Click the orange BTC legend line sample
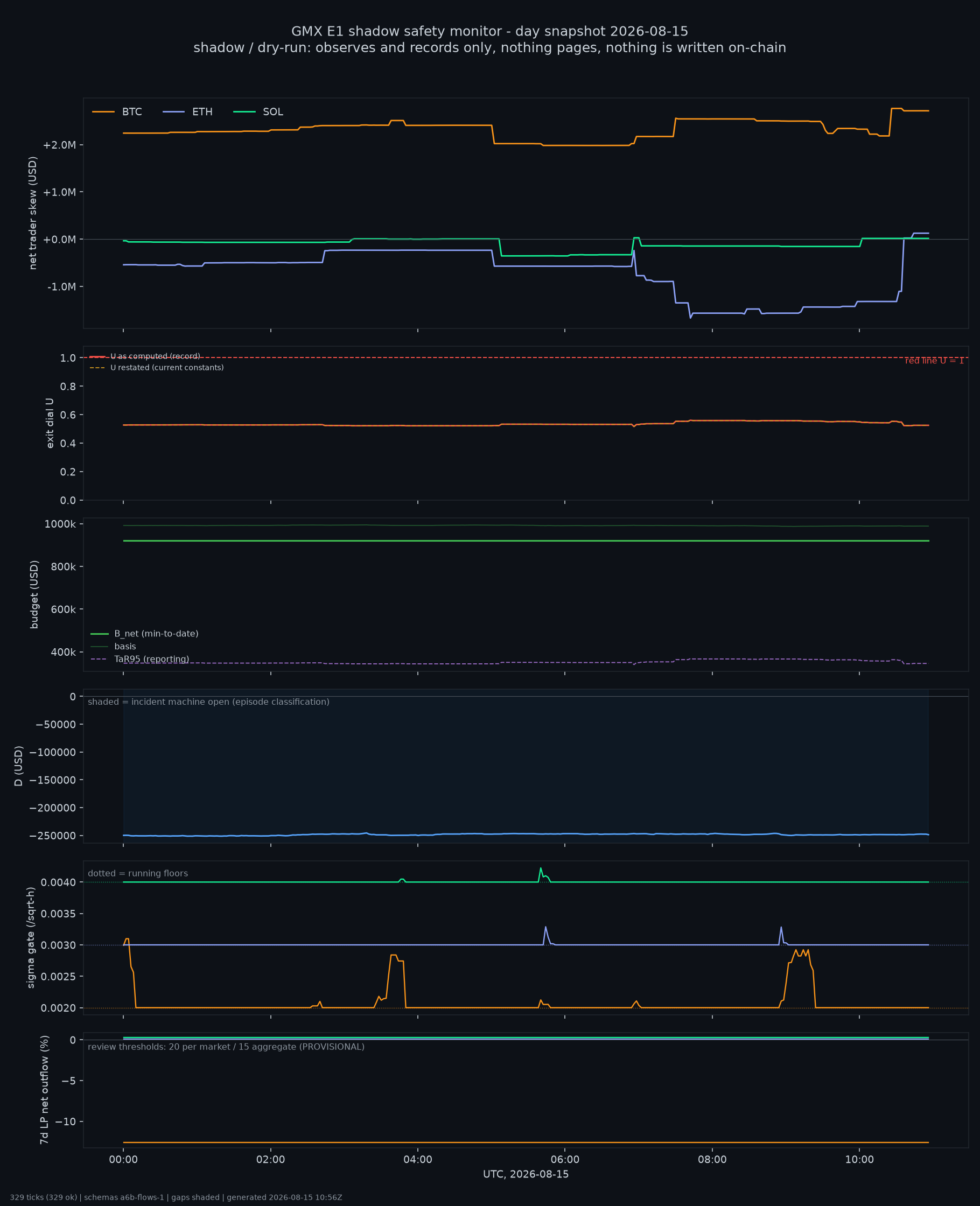Viewport: 980px width, 1206px height. click(x=103, y=112)
